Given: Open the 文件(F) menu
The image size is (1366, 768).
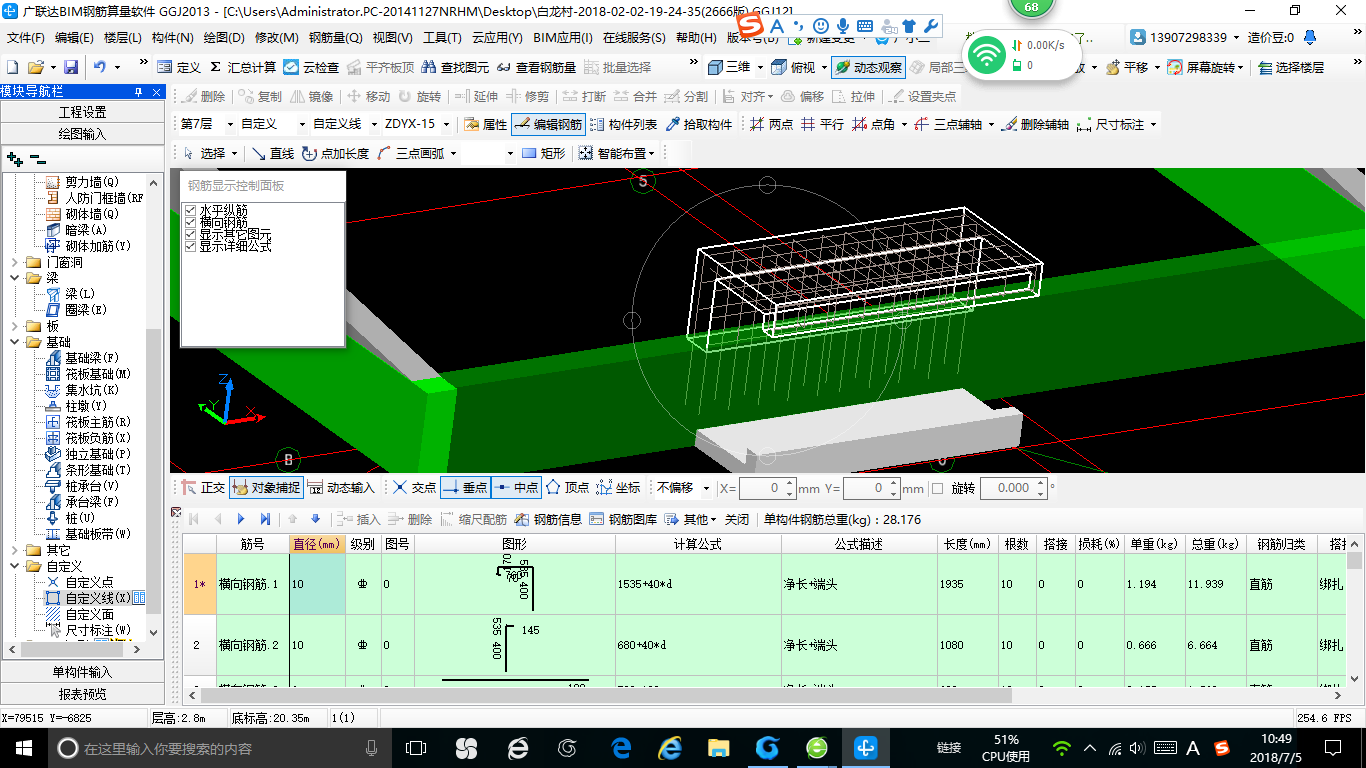Looking at the screenshot, I should [26, 38].
